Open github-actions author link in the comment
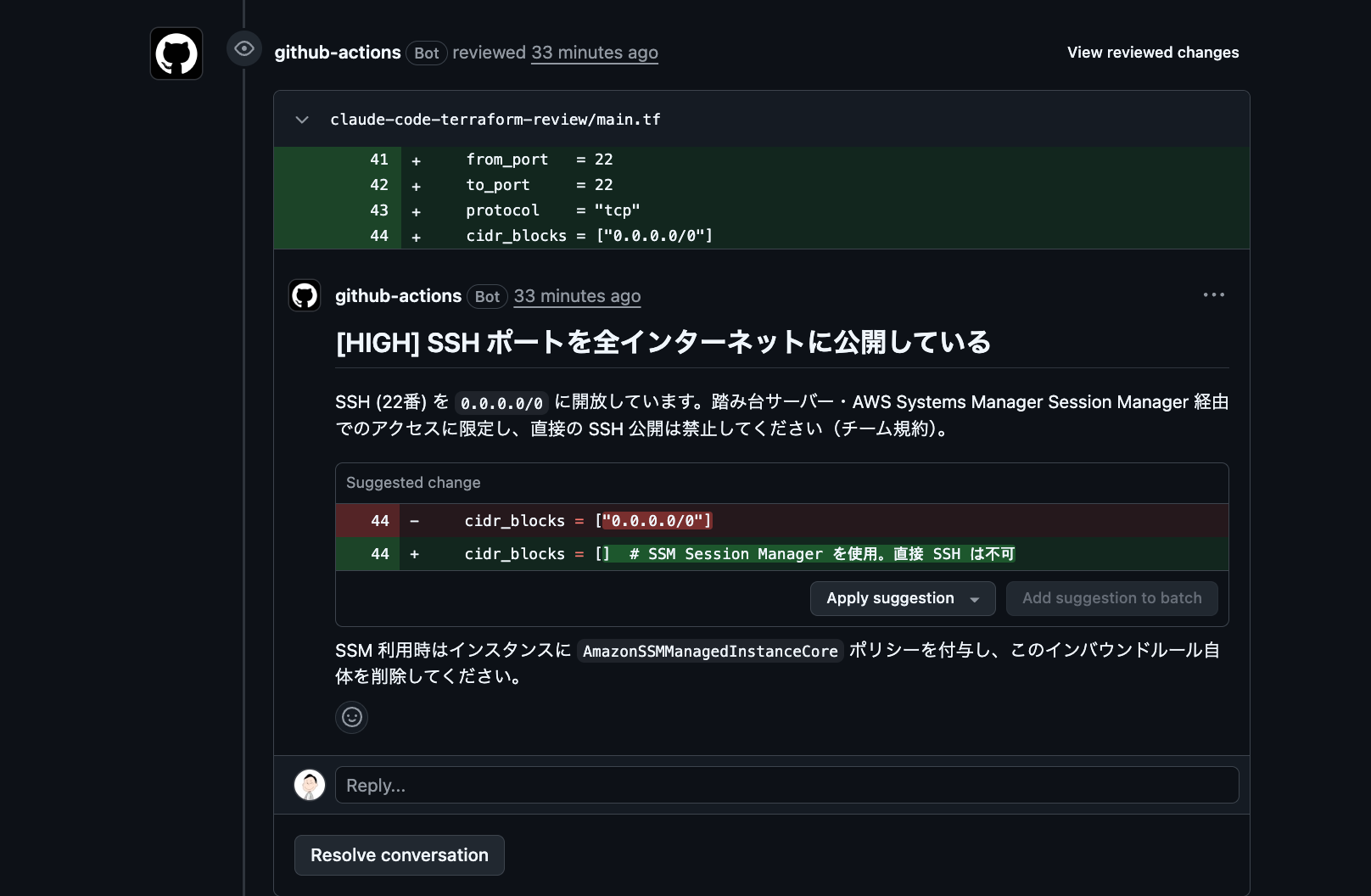 [x=398, y=296]
